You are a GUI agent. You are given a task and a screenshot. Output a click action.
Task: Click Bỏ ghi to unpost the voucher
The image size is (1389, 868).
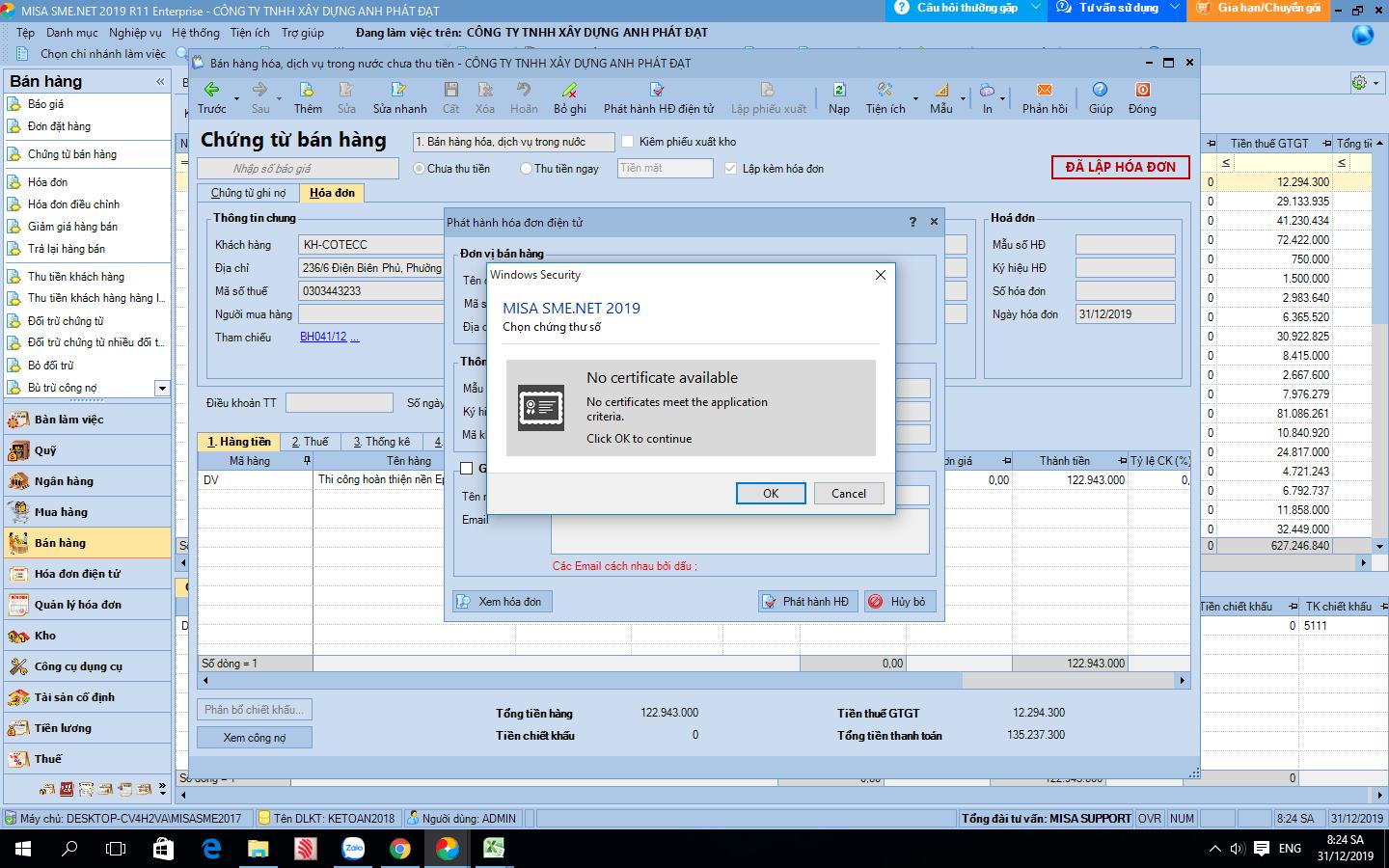tap(570, 97)
